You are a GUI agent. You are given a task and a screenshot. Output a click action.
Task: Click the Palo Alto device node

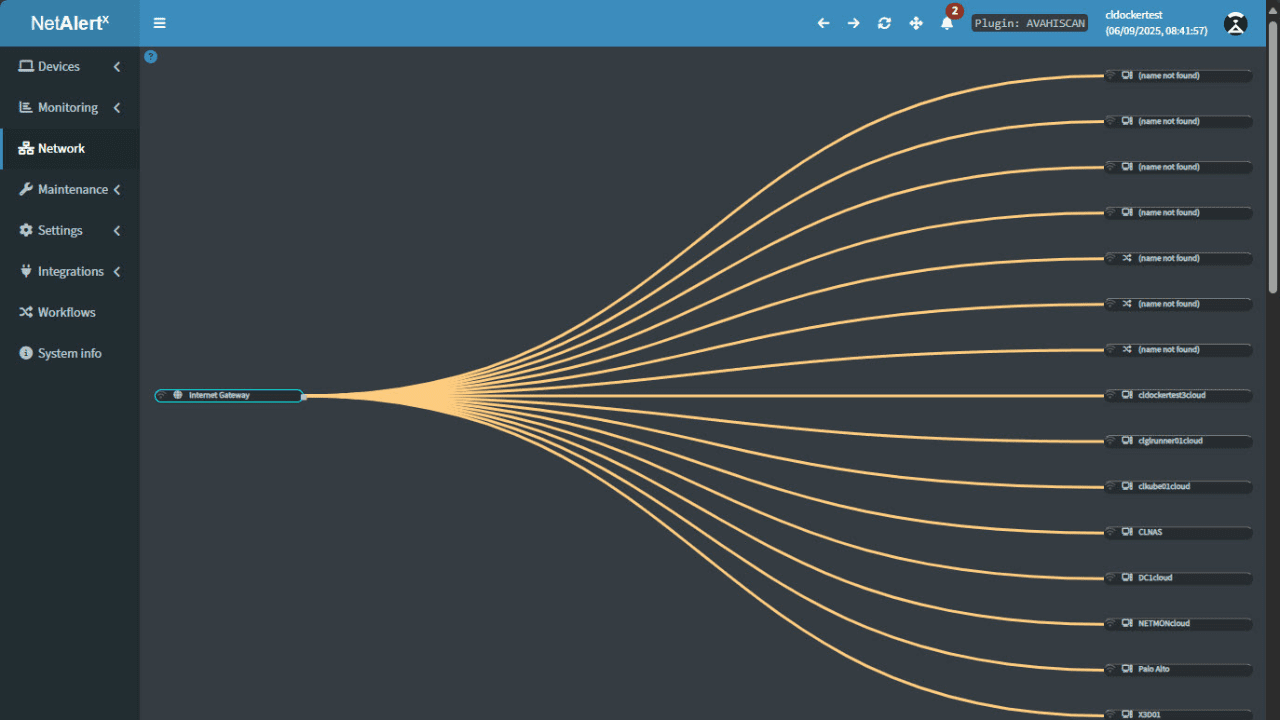[1178, 669]
